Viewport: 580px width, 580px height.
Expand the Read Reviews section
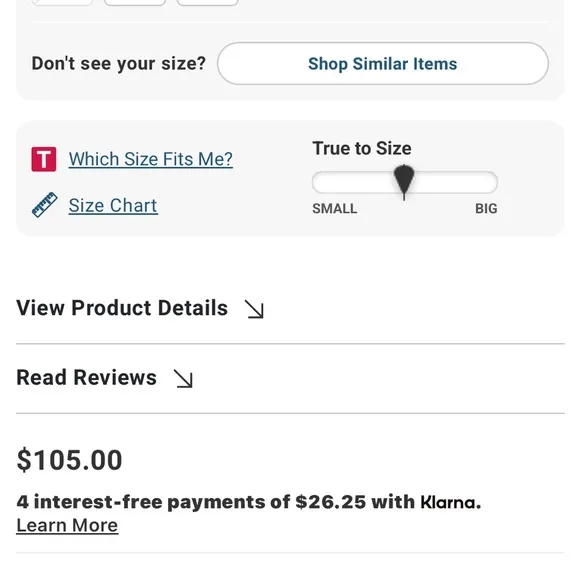290,378
